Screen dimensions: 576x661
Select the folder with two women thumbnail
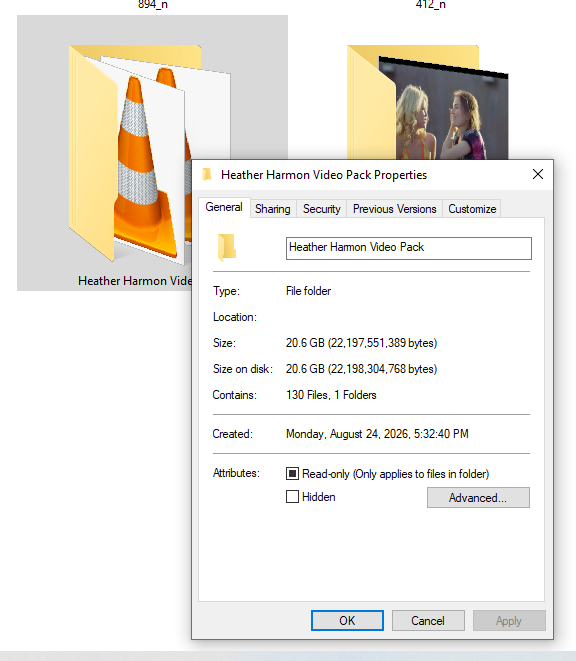[x=428, y=102]
